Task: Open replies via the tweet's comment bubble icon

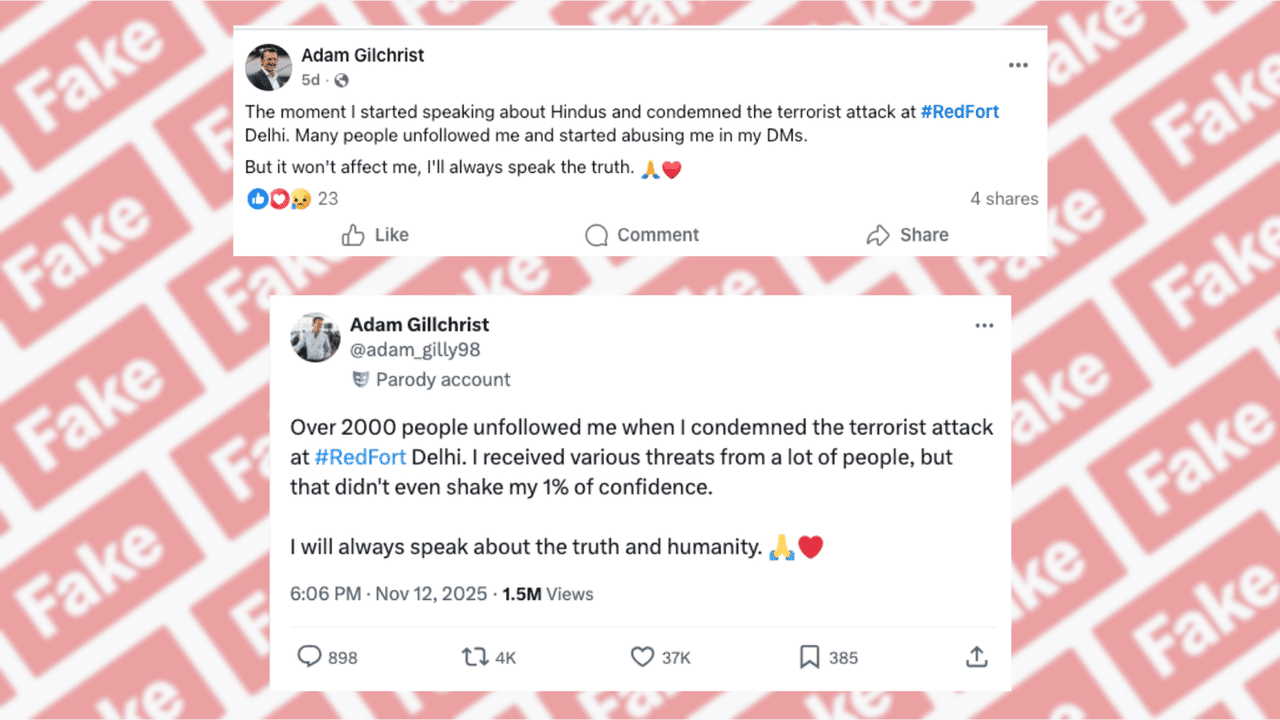Action: click(x=310, y=657)
